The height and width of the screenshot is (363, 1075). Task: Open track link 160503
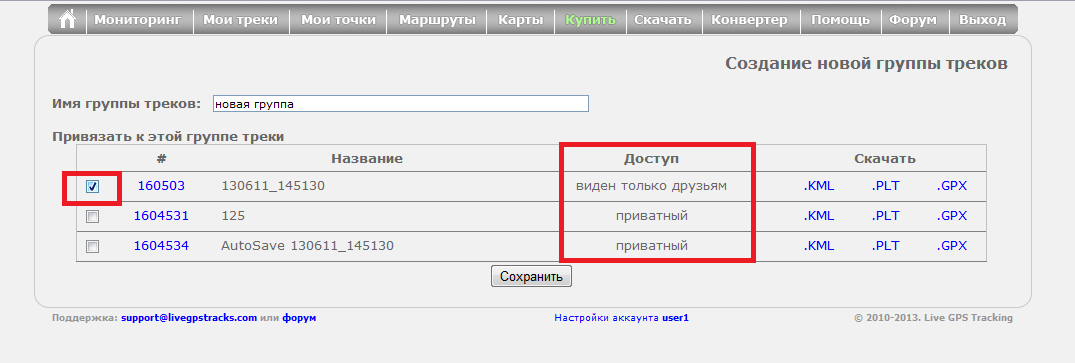pyautogui.click(x=161, y=186)
